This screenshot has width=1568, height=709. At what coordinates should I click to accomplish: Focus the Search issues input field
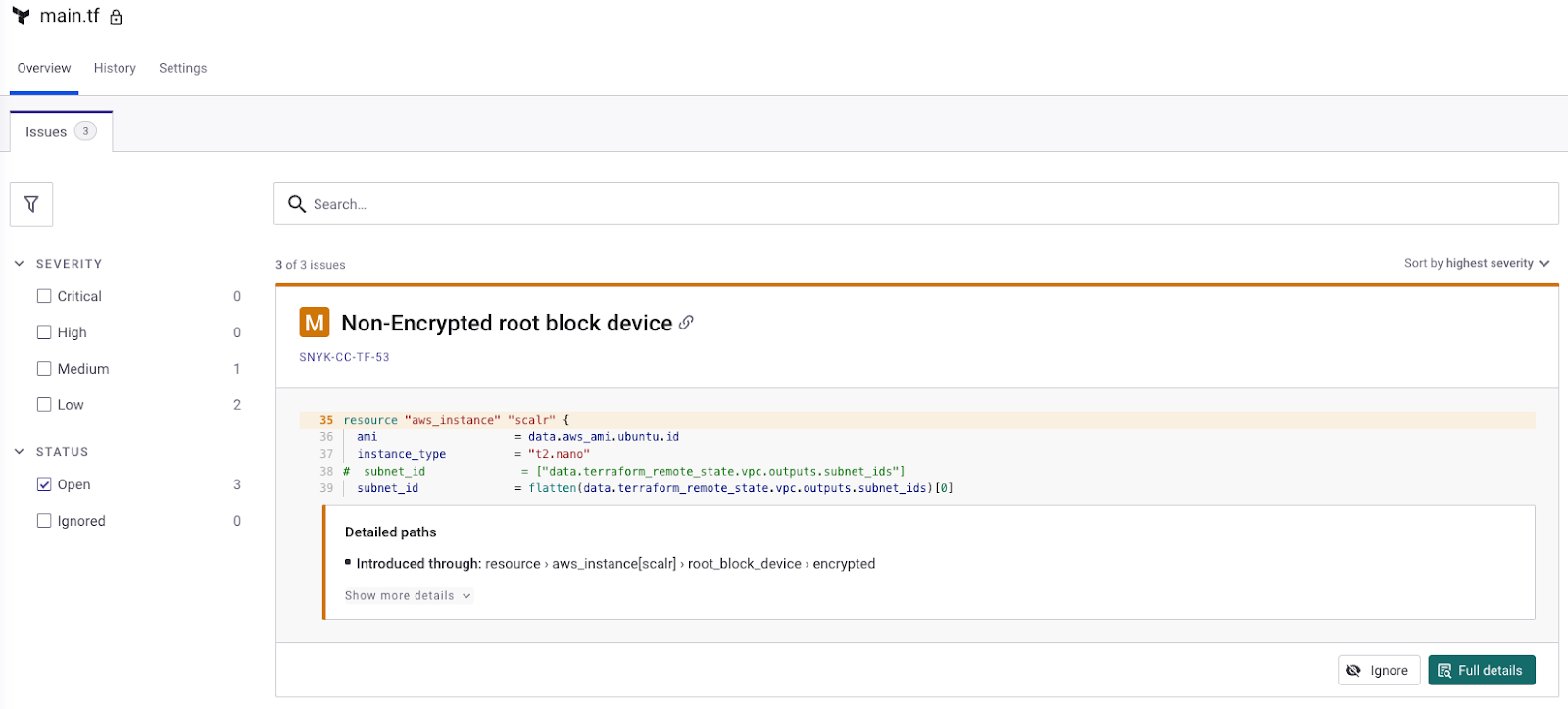916,204
